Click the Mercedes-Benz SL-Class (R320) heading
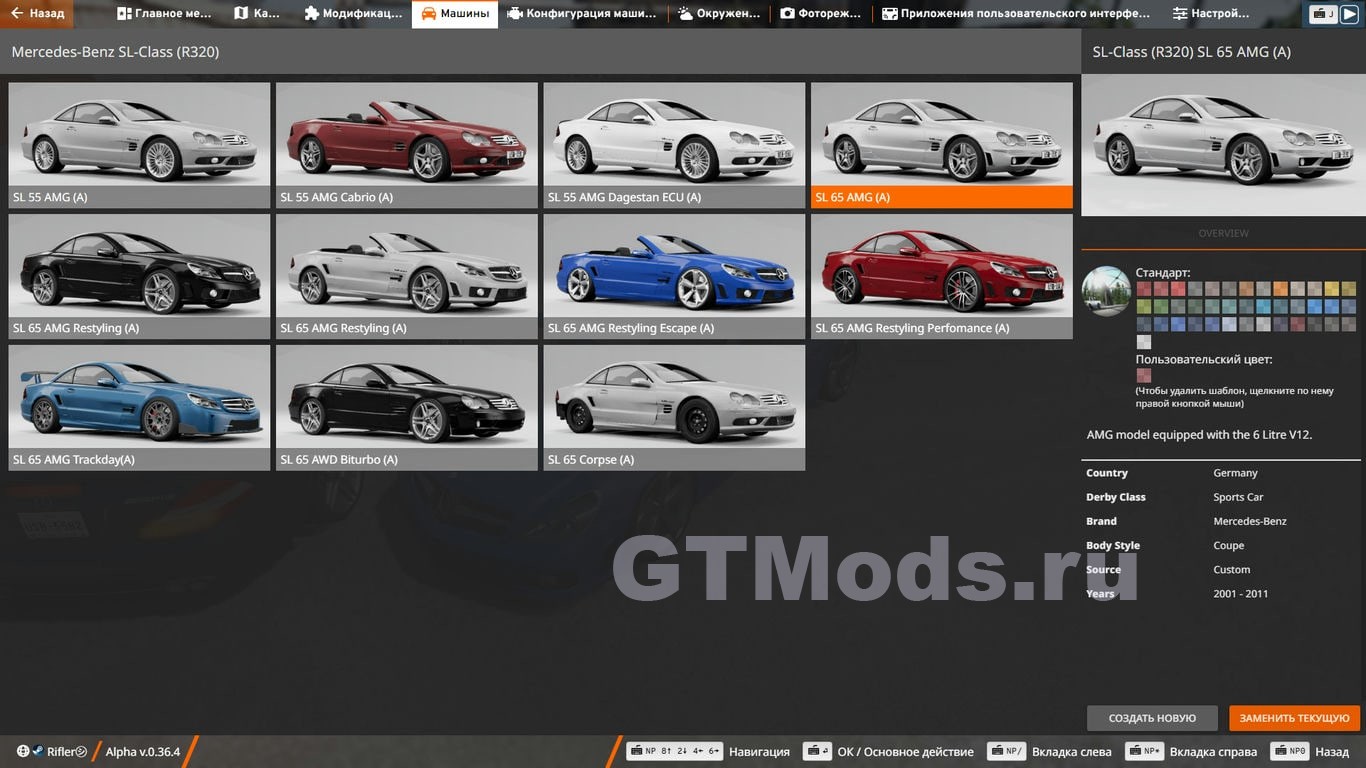Screen dimensions: 1366x768 [115, 52]
